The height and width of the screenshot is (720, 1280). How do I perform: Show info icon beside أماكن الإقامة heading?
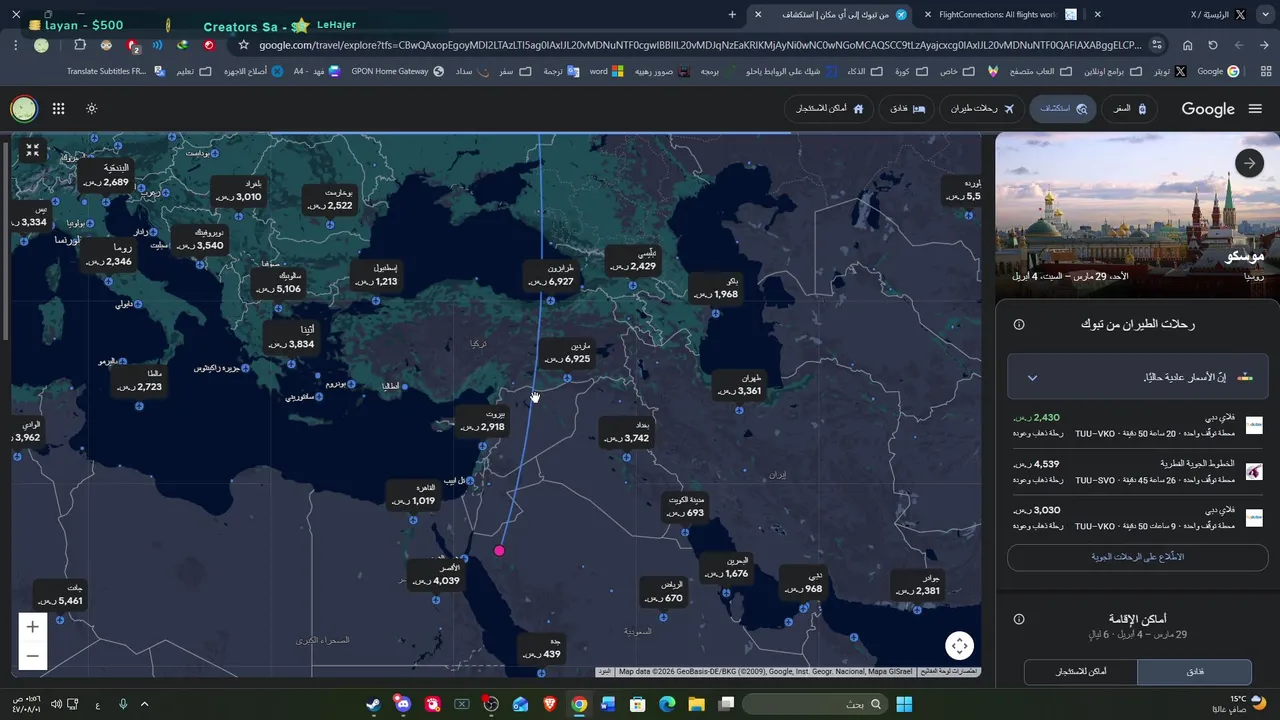pyautogui.click(x=1019, y=619)
